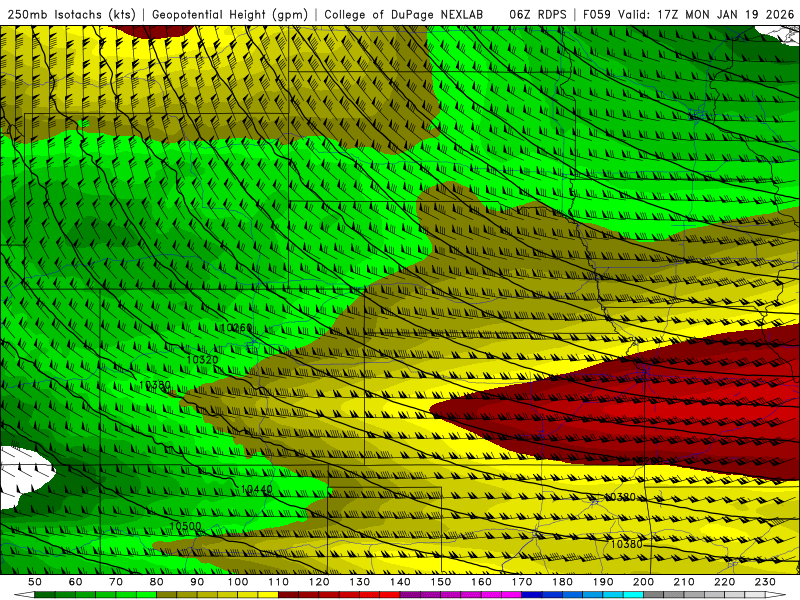
Task: Click the 10260 height contour label
Action: click(x=236, y=328)
